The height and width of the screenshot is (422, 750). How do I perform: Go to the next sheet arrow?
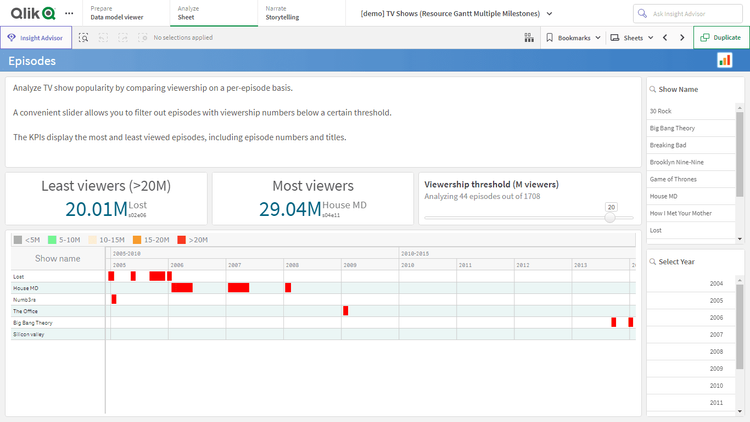coord(683,37)
